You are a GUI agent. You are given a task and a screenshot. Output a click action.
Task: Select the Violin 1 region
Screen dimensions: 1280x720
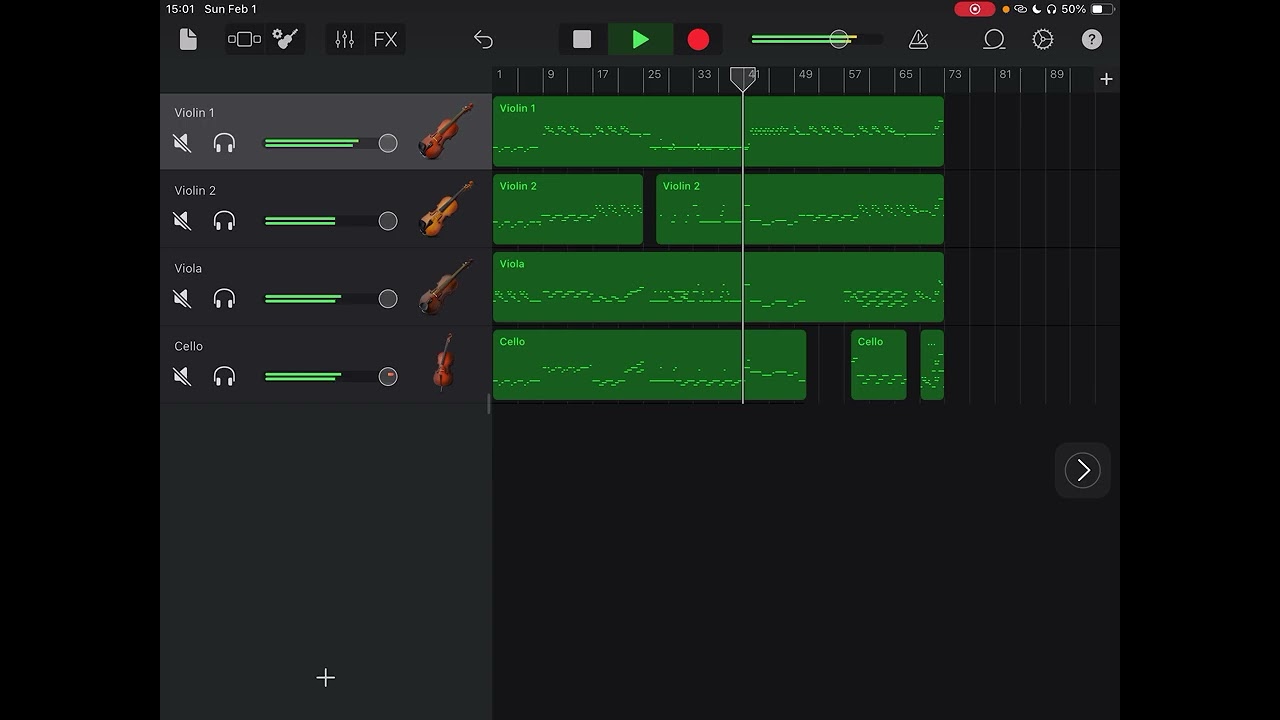point(718,131)
